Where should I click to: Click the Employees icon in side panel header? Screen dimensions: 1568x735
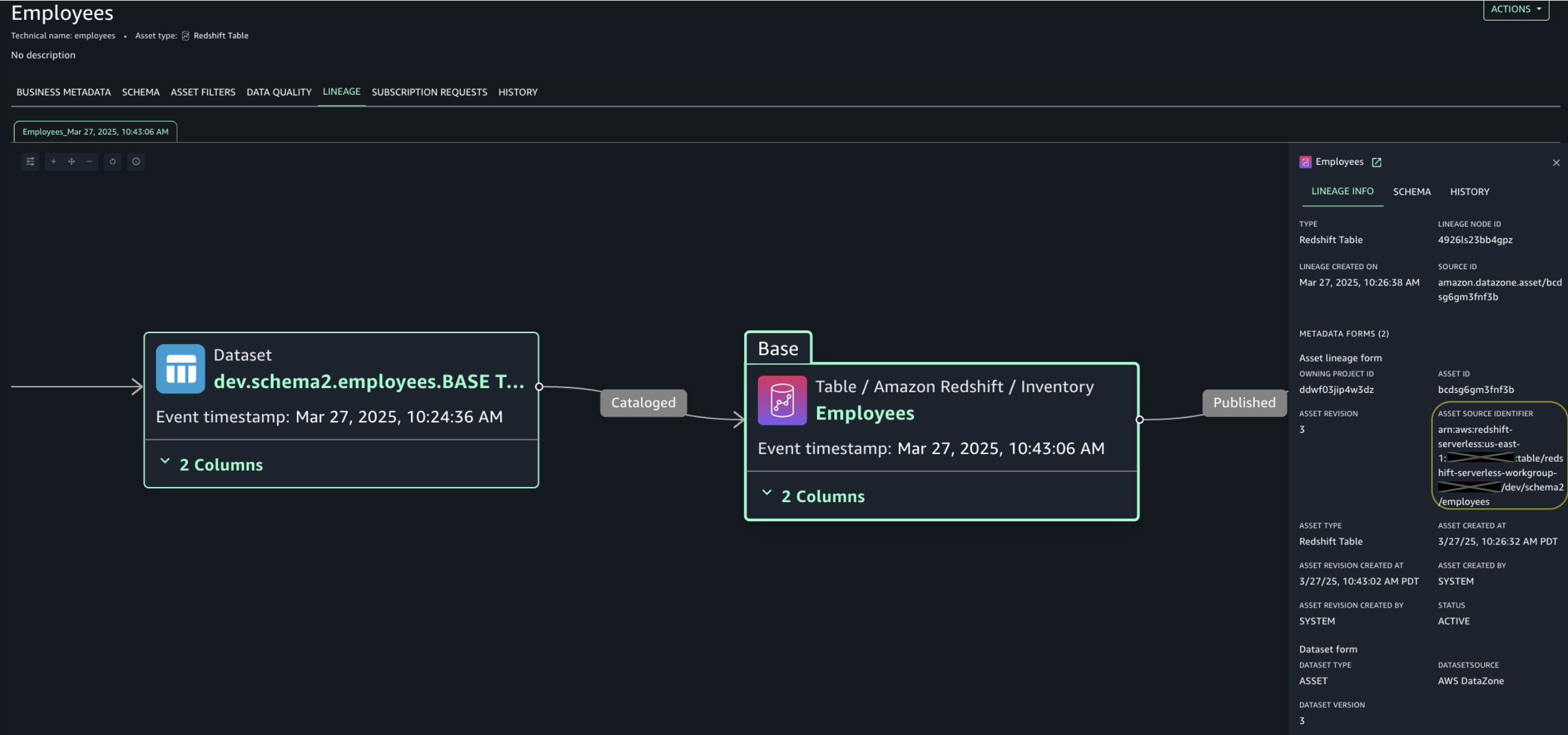pos(1305,162)
